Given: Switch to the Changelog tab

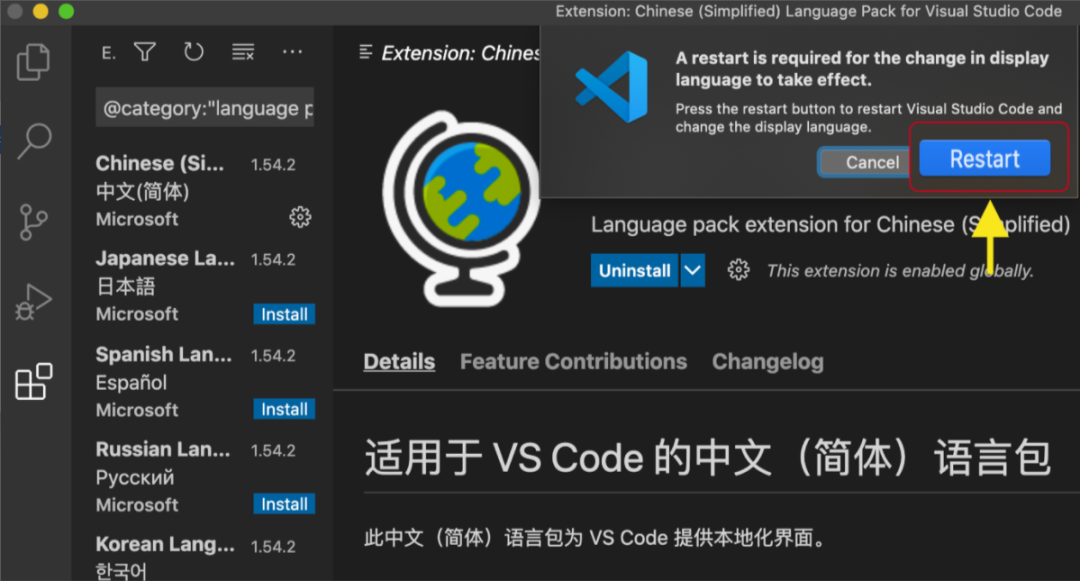Looking at the screenshot, I should [x=767, y=361].
